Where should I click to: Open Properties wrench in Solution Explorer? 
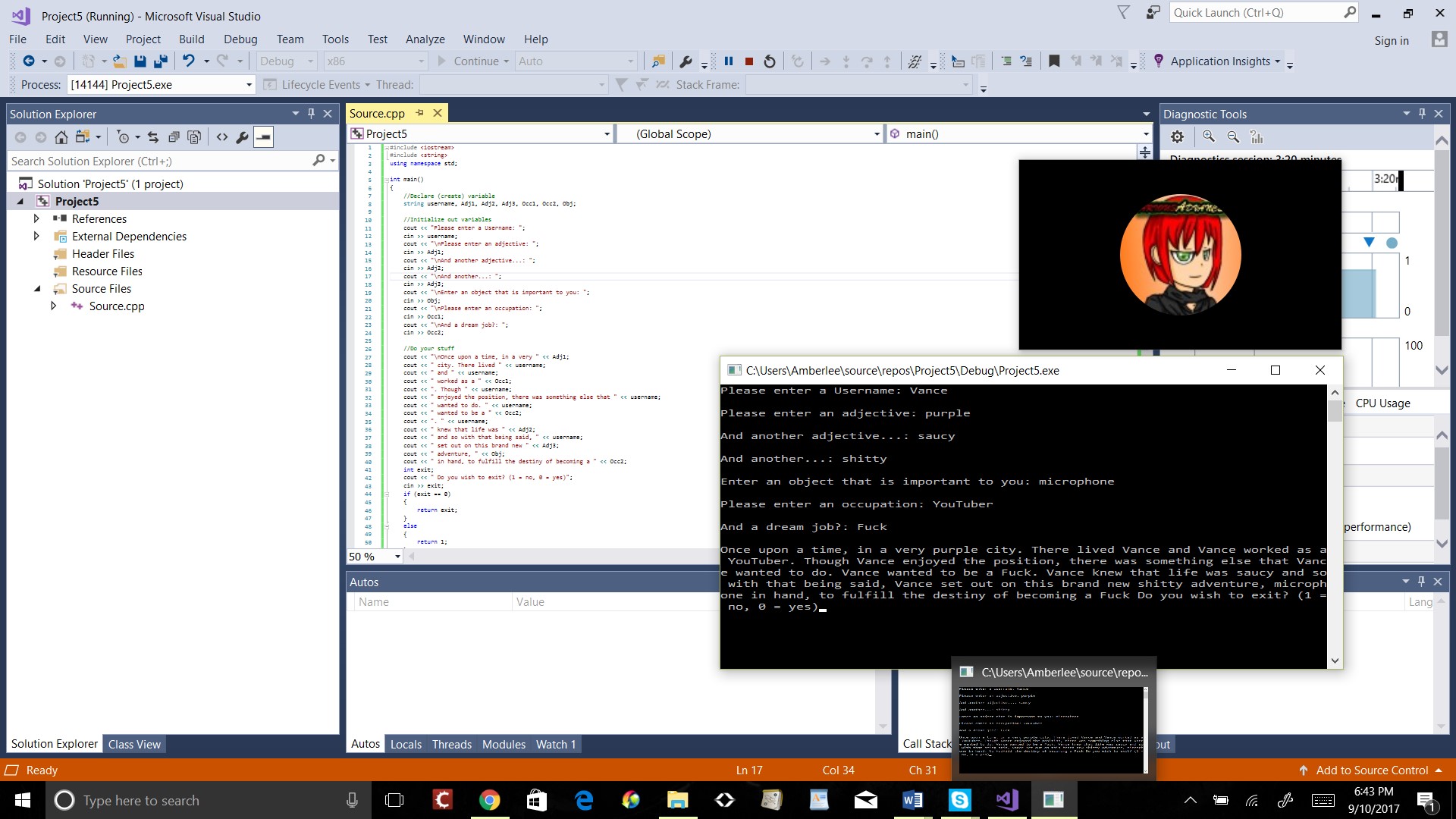[242, 137]
